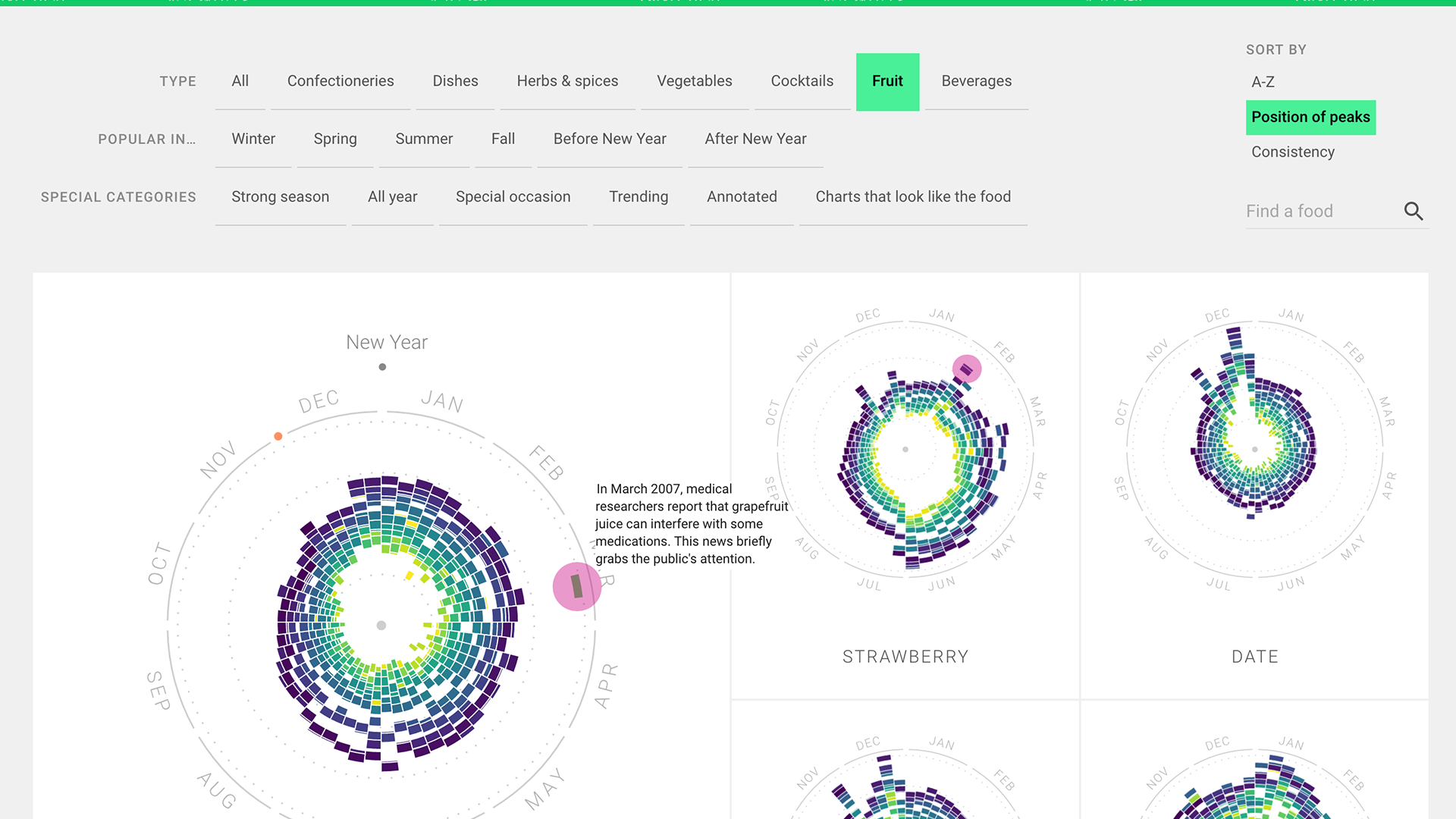
Task: Choose Charts that look like the food
Action: (x=912, y=196)
